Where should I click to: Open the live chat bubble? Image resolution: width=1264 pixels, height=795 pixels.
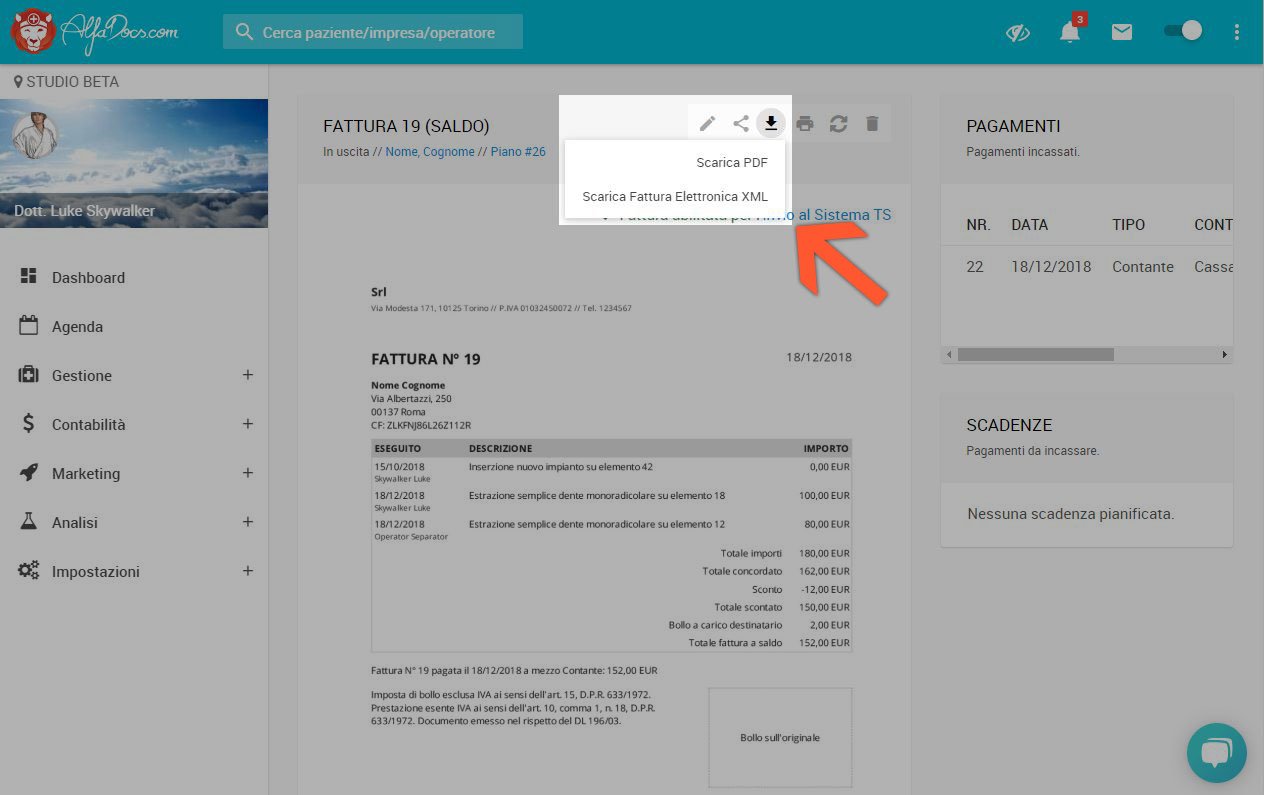click(1216, 752)
